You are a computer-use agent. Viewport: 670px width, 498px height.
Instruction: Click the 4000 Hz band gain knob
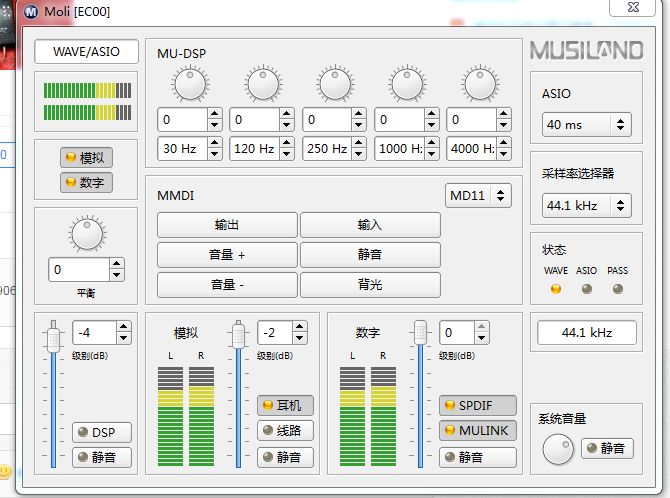[480, 84]
